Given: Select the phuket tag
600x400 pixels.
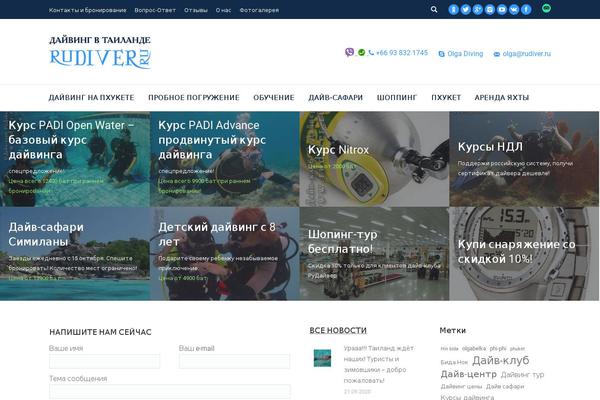Looking at the screenshot, I should [x=517, y=349].
